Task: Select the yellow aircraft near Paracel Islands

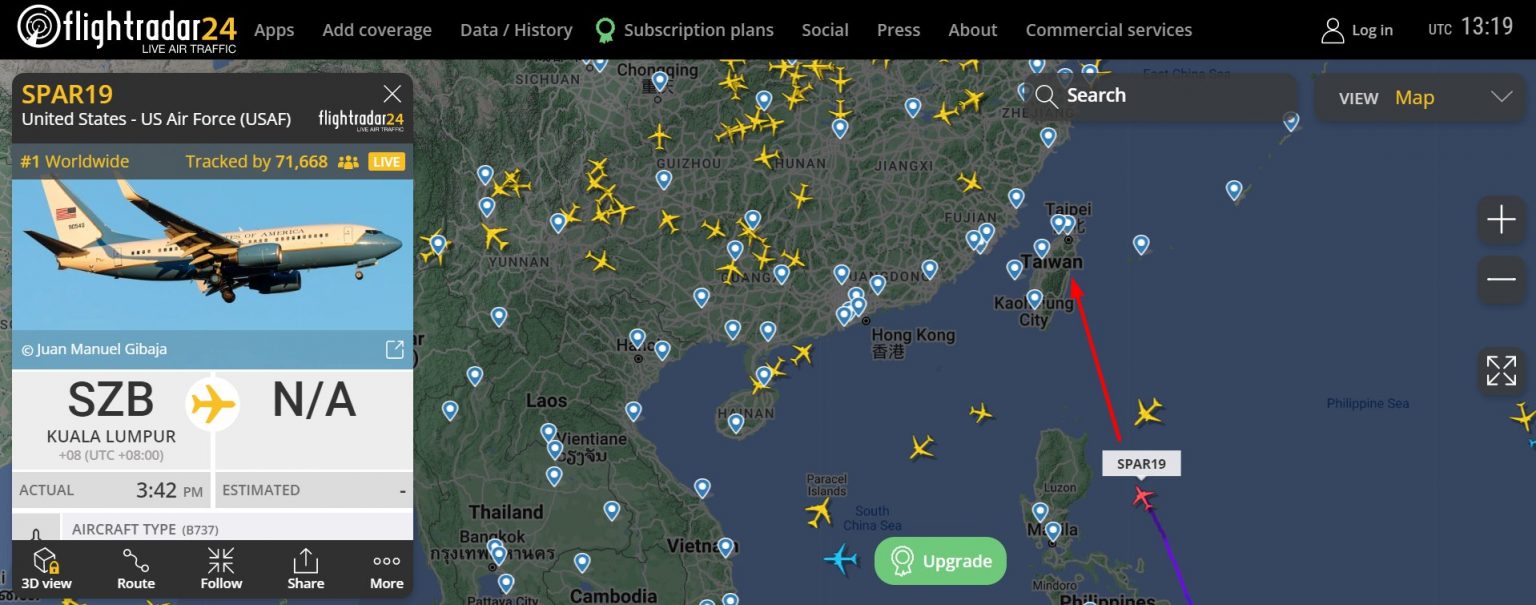Action: click(x=819, y=513)
